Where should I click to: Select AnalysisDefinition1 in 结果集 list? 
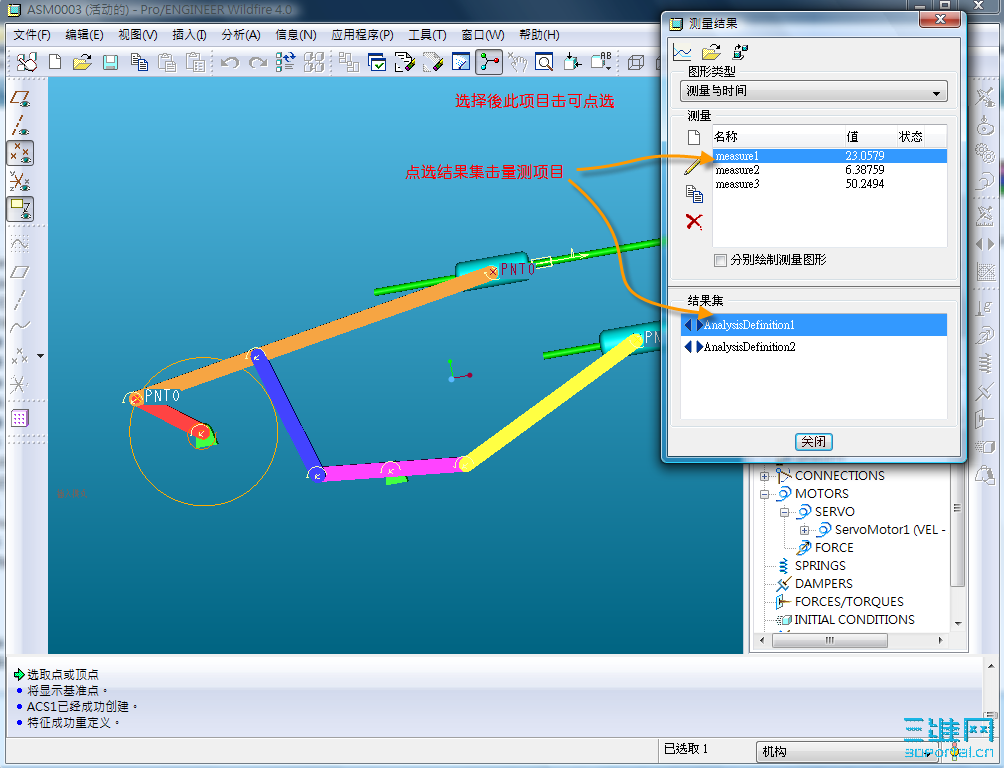pyautogui.click(x=814, y=325)
